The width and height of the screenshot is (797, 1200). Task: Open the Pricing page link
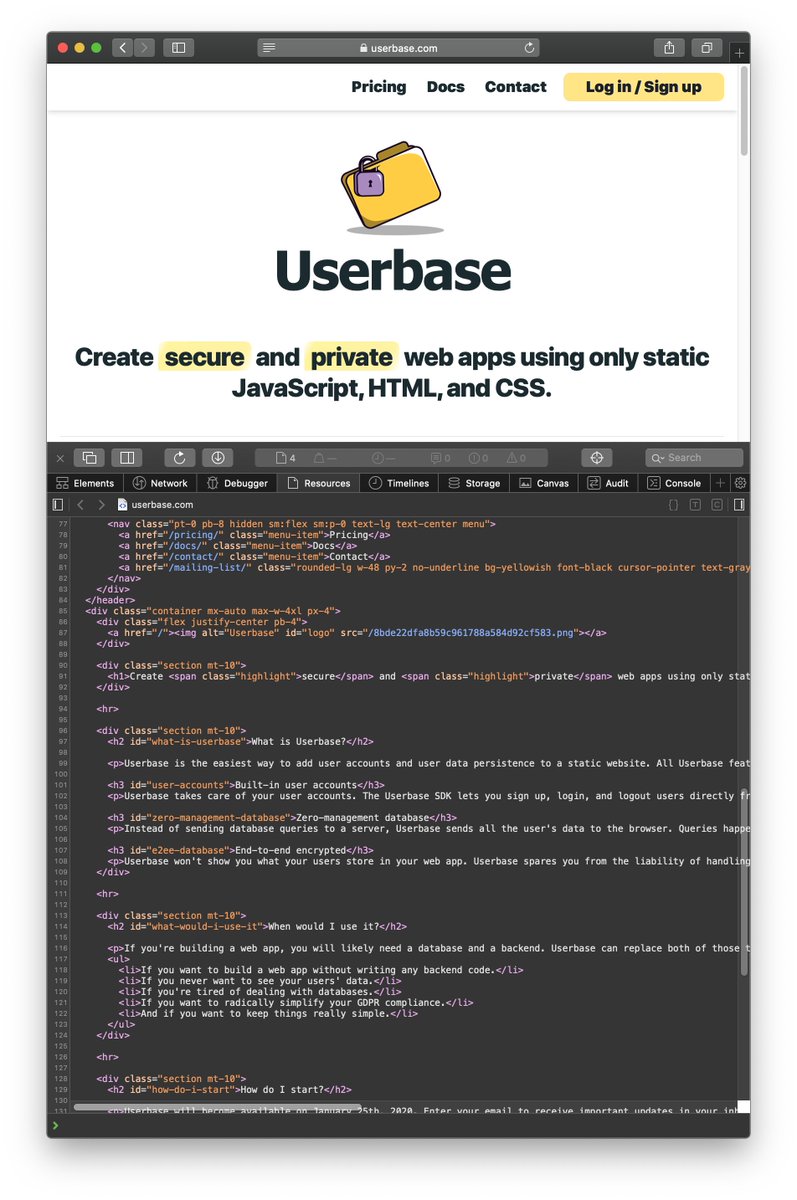pos(379,87)
